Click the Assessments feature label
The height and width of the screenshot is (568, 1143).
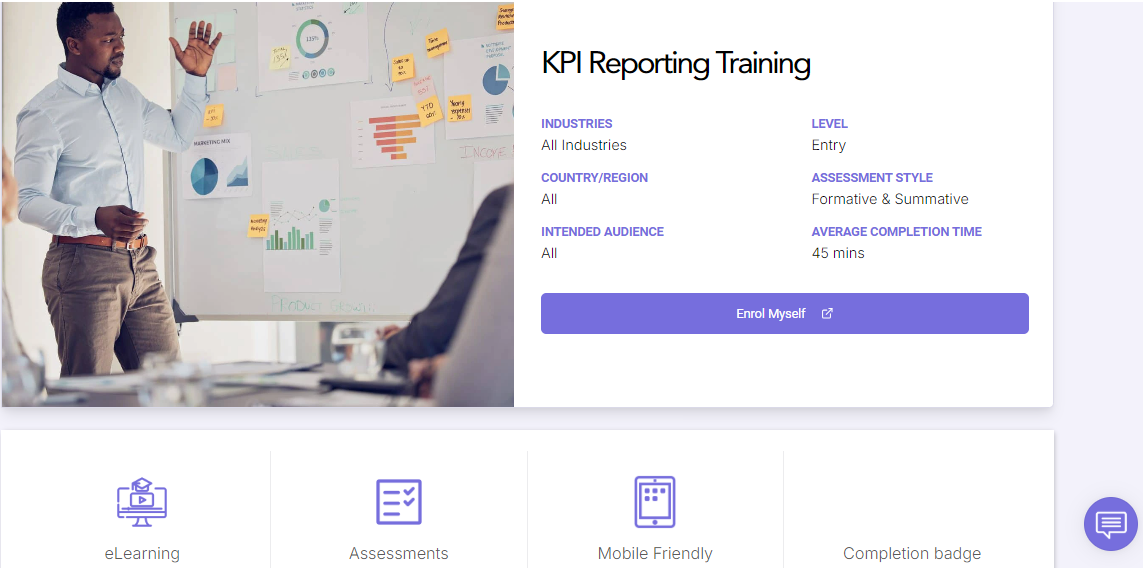click(x=399, y=553)
